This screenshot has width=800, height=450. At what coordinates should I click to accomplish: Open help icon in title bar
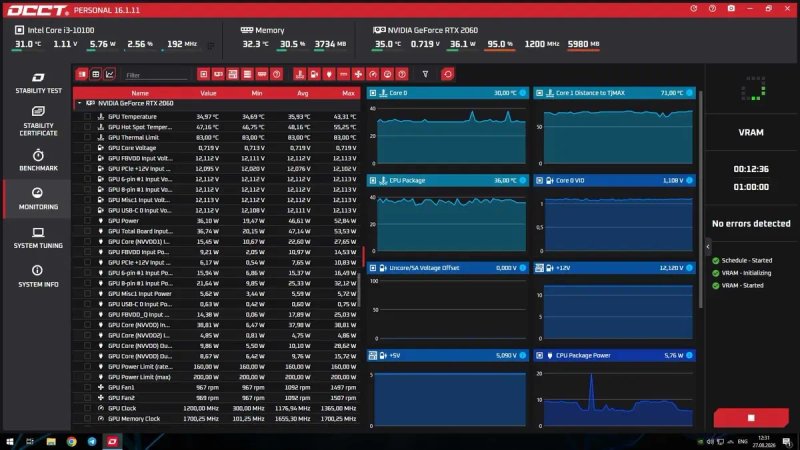pos(712,9)
